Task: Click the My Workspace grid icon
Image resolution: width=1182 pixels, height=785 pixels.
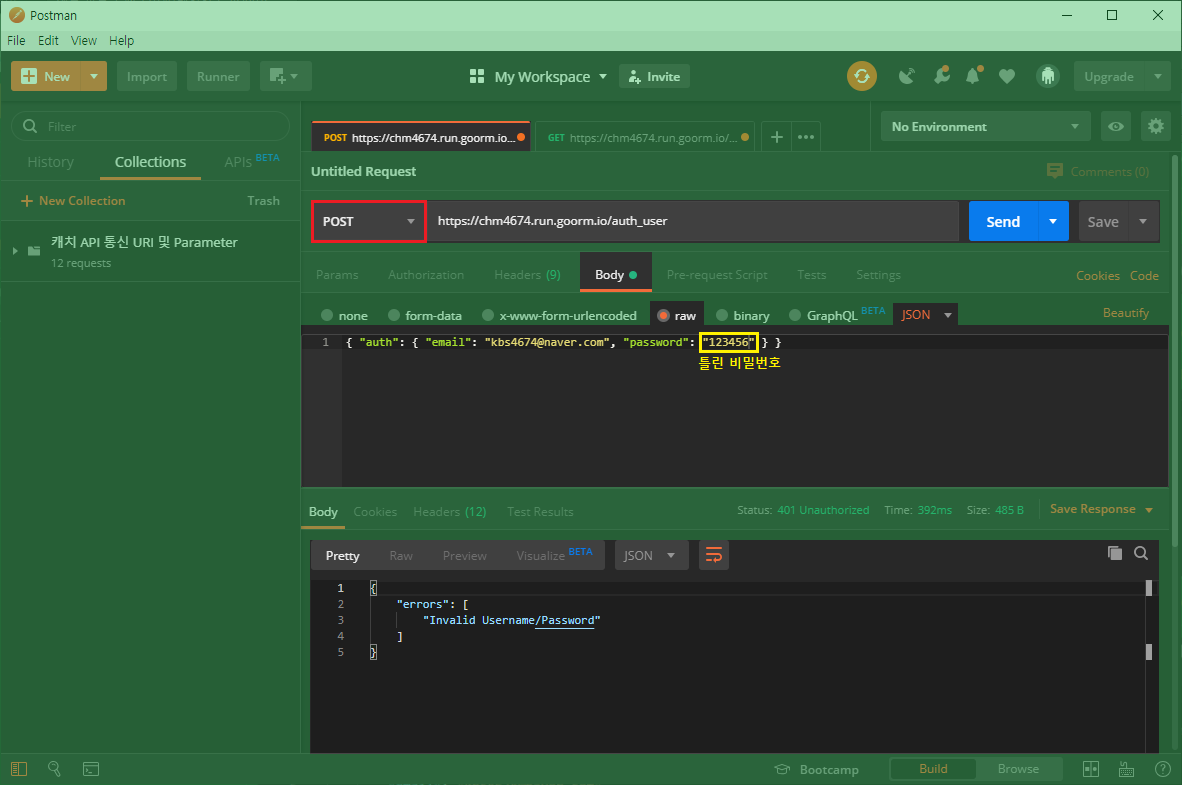Action: coord(476,76)
